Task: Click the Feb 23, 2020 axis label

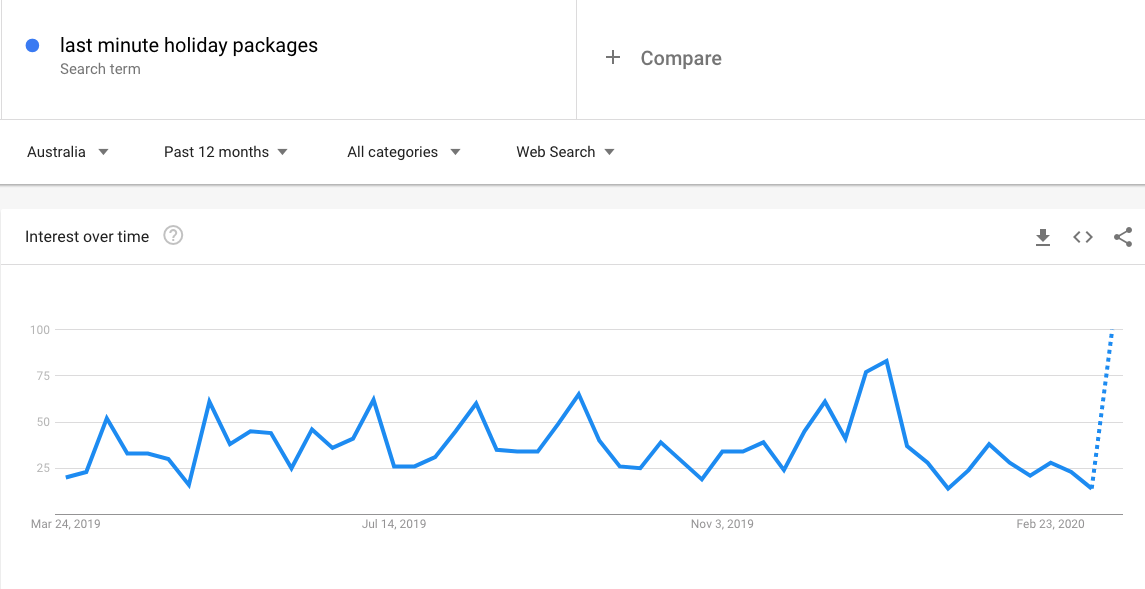Action: [x=1051, y=524]
